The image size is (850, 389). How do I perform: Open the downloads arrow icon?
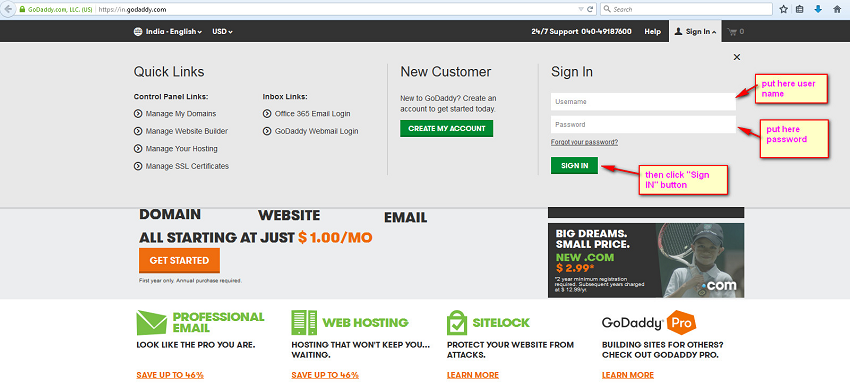coord(818,9)
